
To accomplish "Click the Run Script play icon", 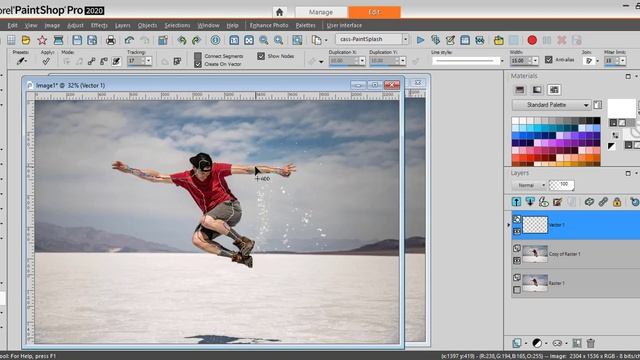I will point(420,40).
